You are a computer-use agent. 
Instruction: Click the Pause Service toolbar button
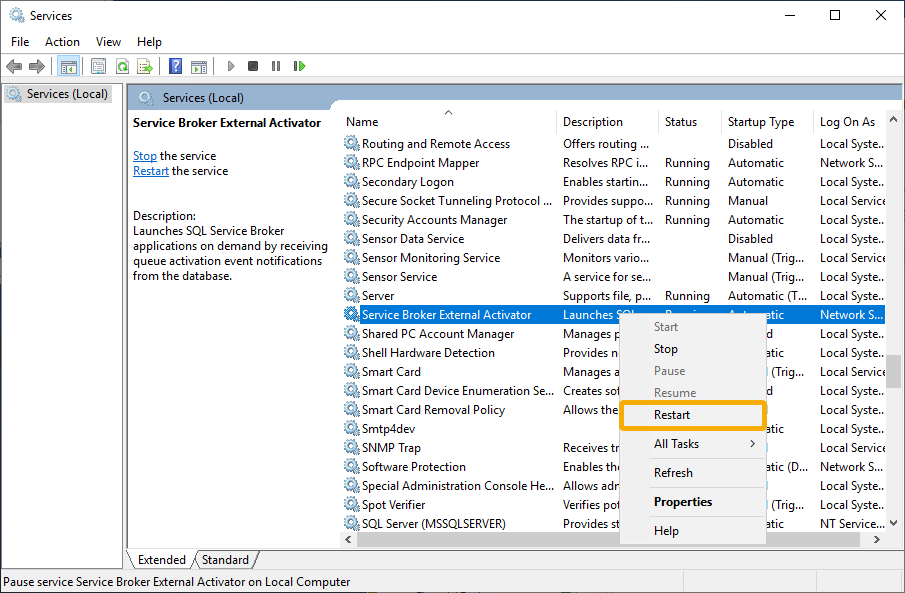point(276,66)
